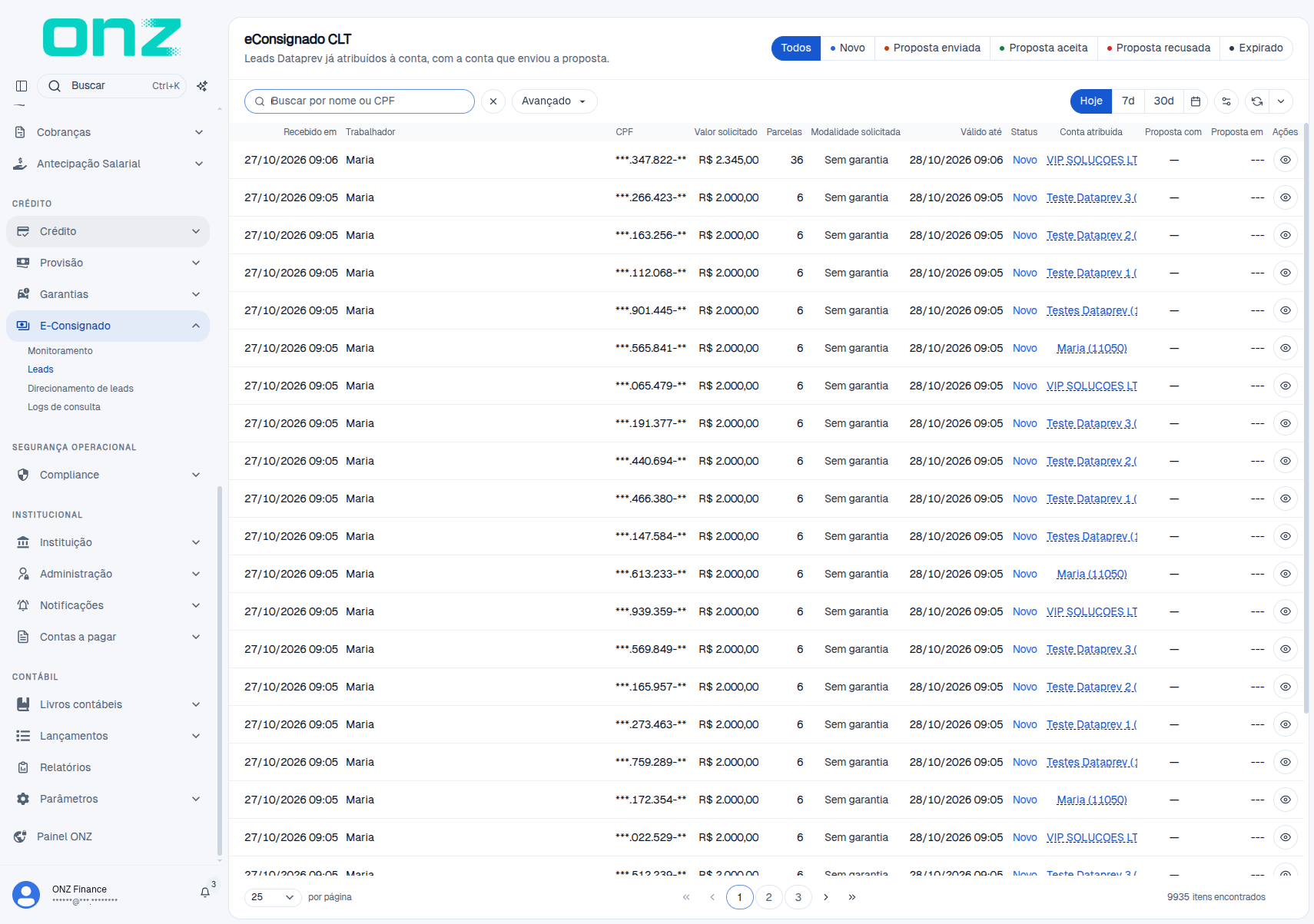This screenshot has width=1314, height=924.
Task: View details of CPF ***.901.445-** lead
Action: (x=1286, y=310)
